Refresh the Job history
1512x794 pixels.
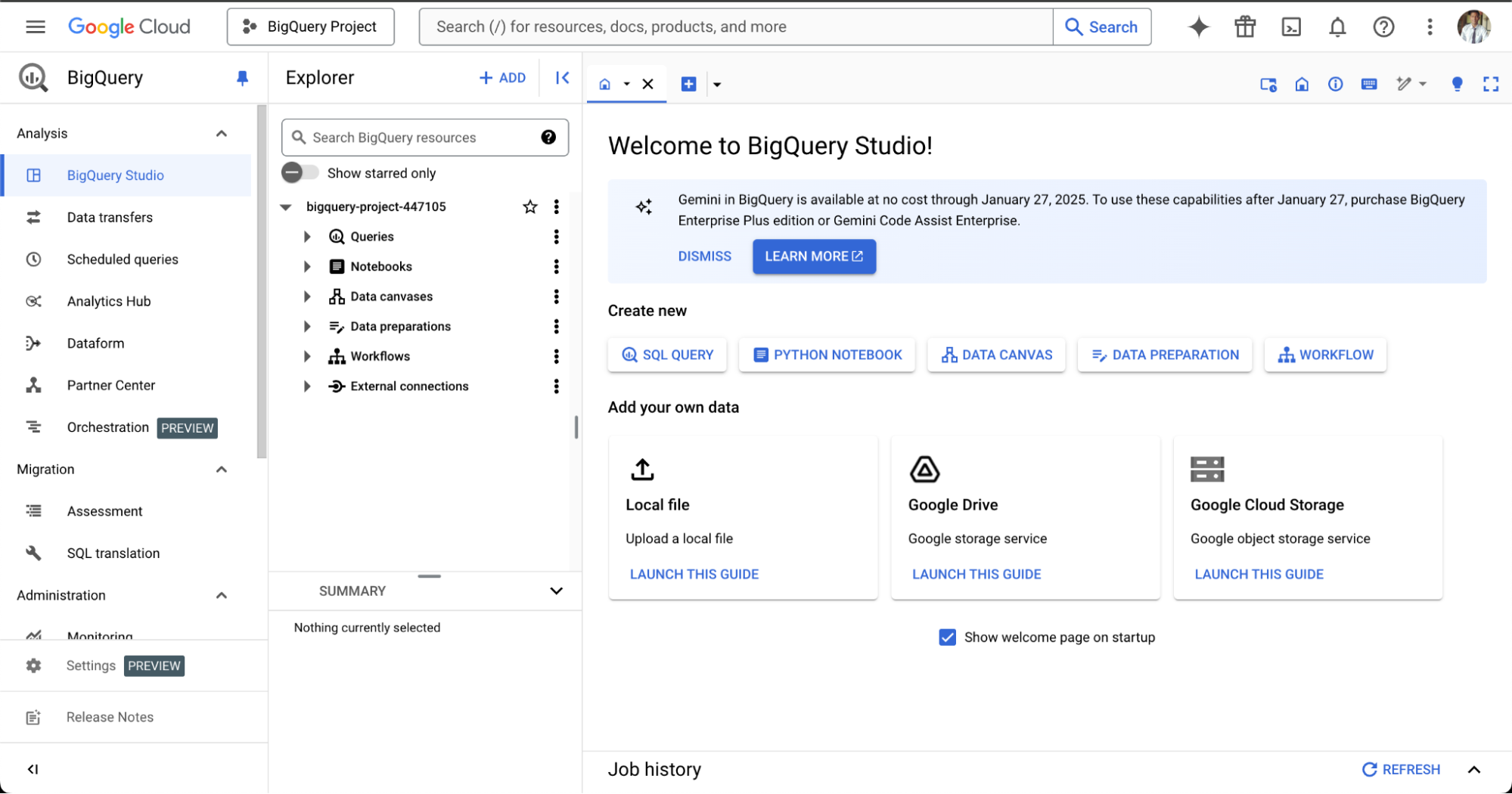(x=1402, y=770)
